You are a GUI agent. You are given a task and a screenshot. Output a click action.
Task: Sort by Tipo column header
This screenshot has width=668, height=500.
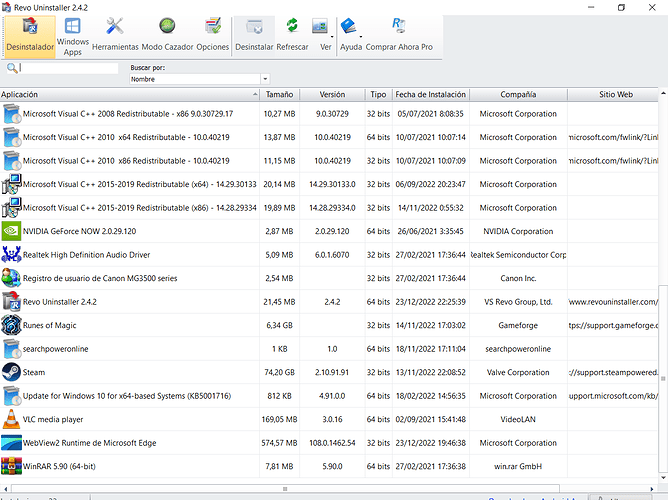[x=378, y=95]
